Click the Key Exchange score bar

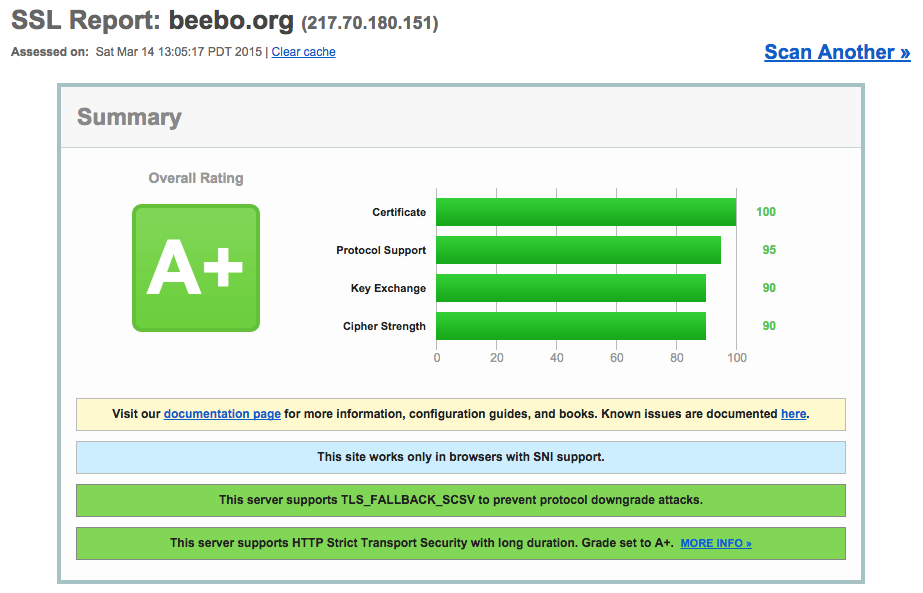point(571,288)
